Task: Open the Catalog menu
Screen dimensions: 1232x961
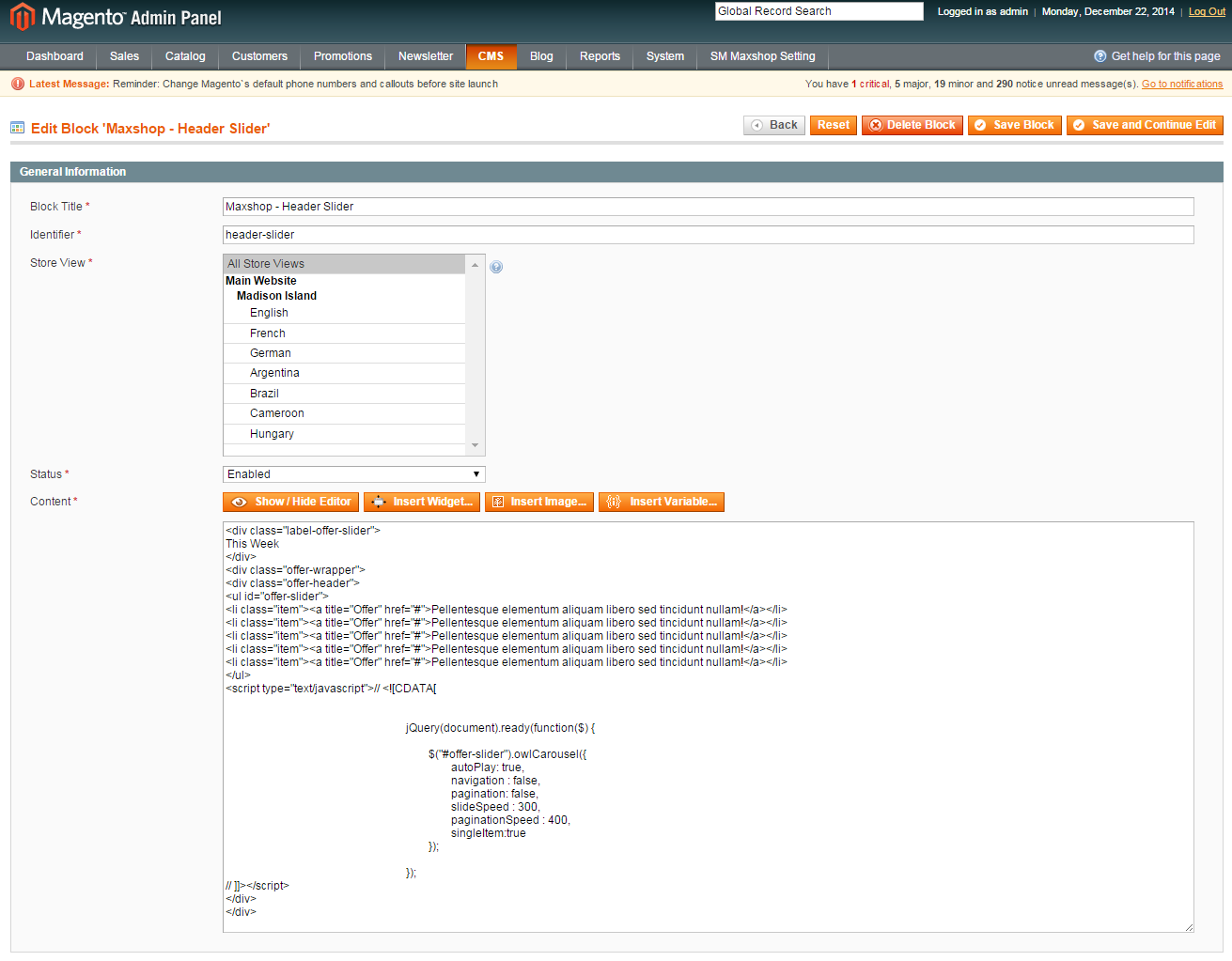Action: pyautogui.click(x=185, y=56)
